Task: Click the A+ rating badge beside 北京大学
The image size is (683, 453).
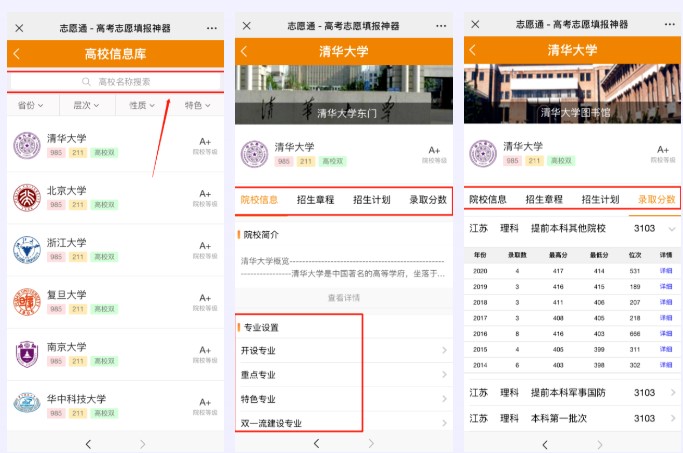Action: [x=205, y=194]
